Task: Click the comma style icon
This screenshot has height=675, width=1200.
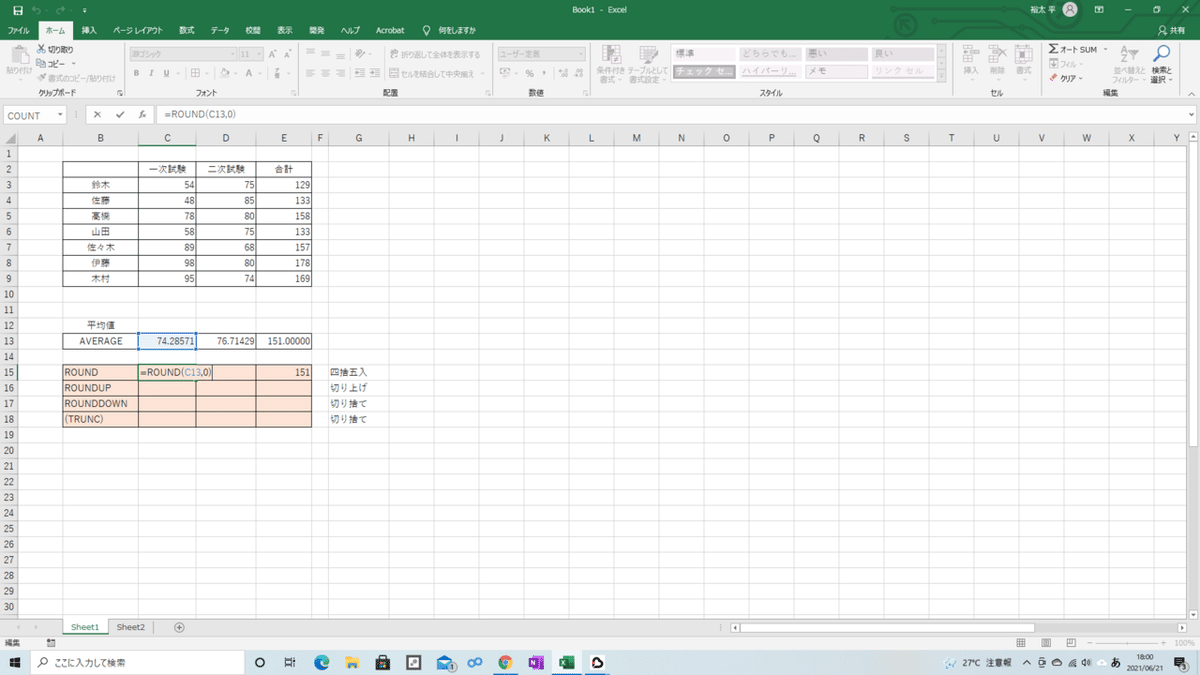Action: pyautogui.click(x=544, y=73)
